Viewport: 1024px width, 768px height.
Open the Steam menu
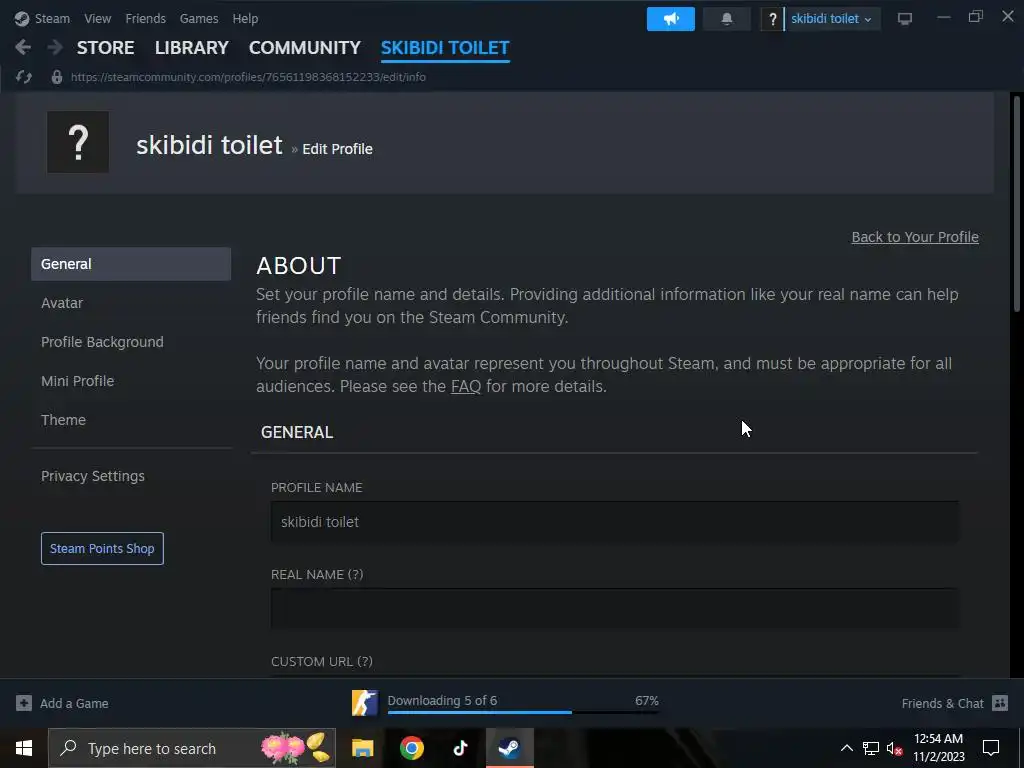52,18
